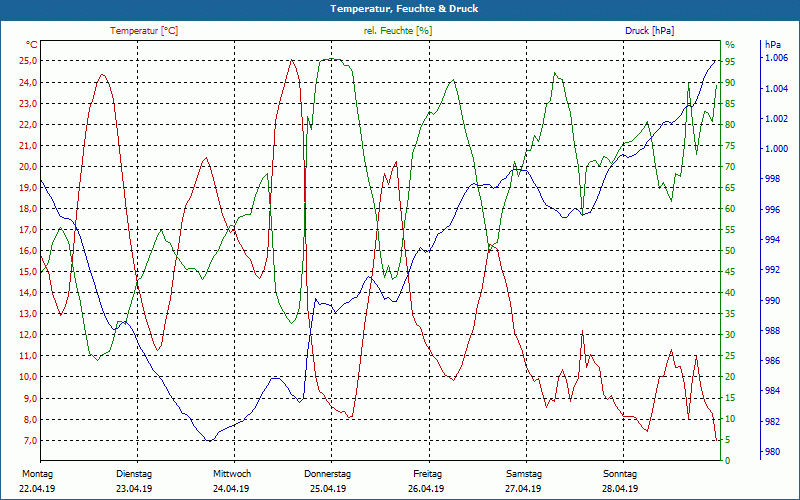
Task: Click the '15,0' temperature axis value
Action: (28, 271)
